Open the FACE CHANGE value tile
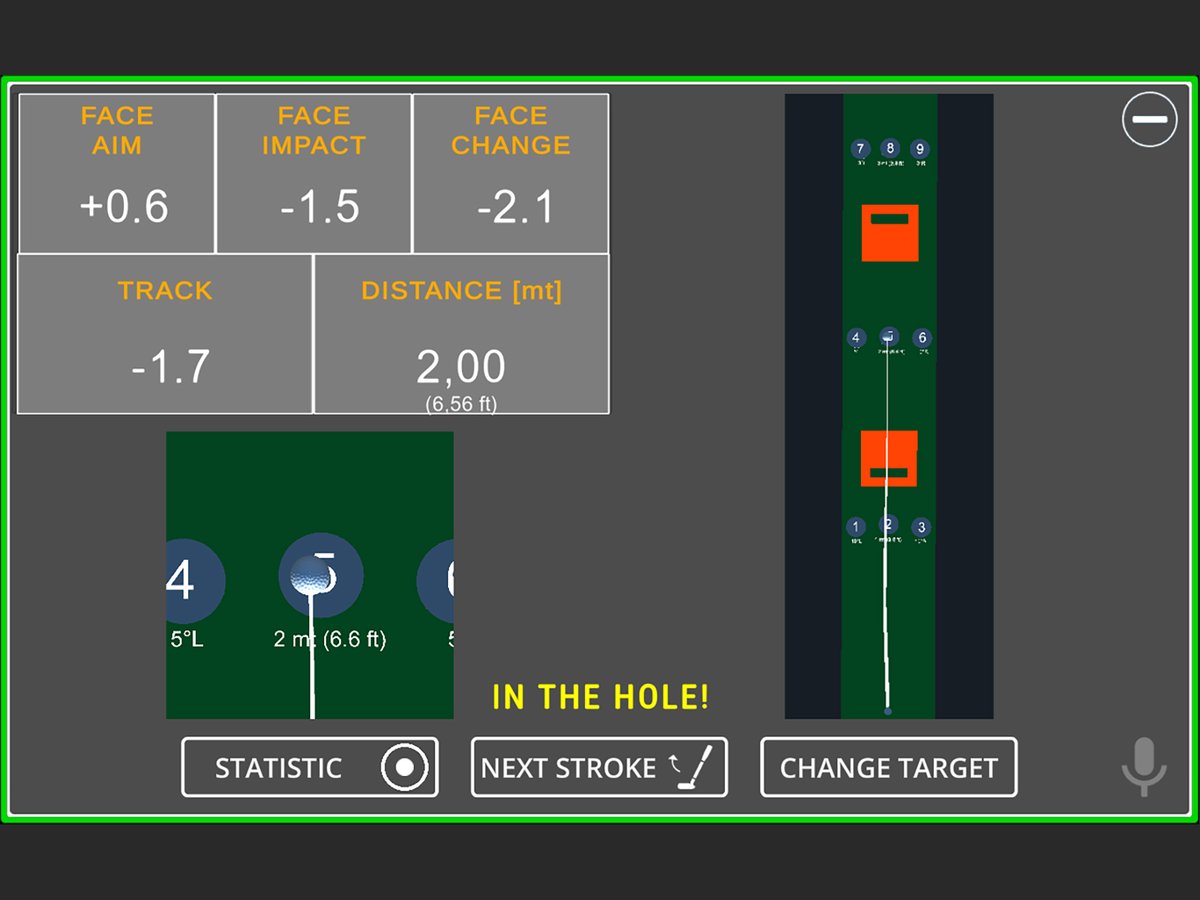 click(x=511, y=173)
